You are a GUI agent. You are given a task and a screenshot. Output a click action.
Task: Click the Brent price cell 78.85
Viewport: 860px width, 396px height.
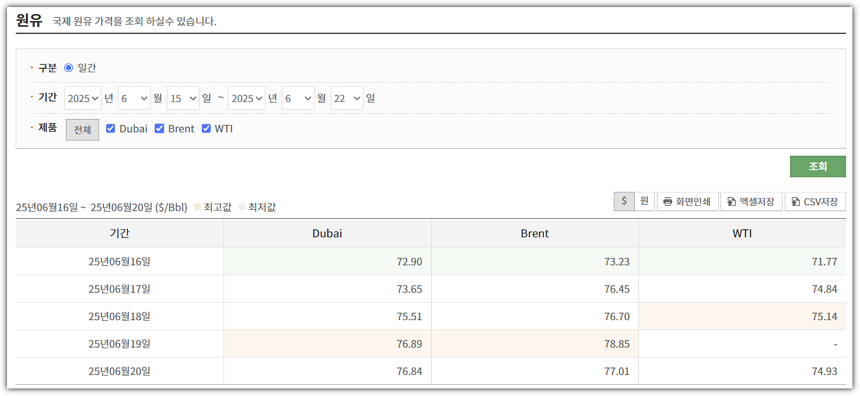tap(535, 344)
